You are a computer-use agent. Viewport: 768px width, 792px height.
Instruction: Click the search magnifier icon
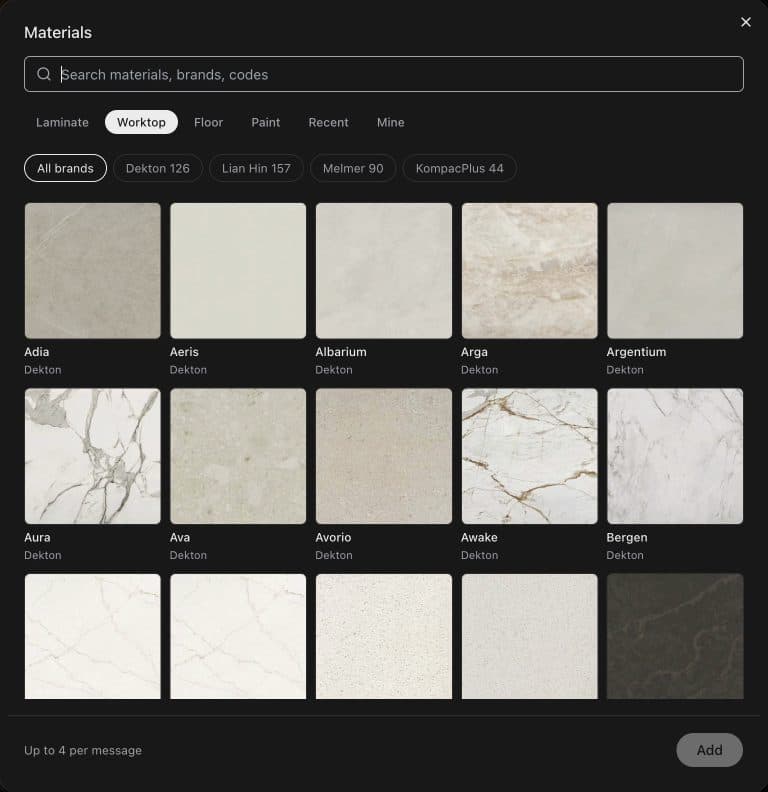pos(44,74)
